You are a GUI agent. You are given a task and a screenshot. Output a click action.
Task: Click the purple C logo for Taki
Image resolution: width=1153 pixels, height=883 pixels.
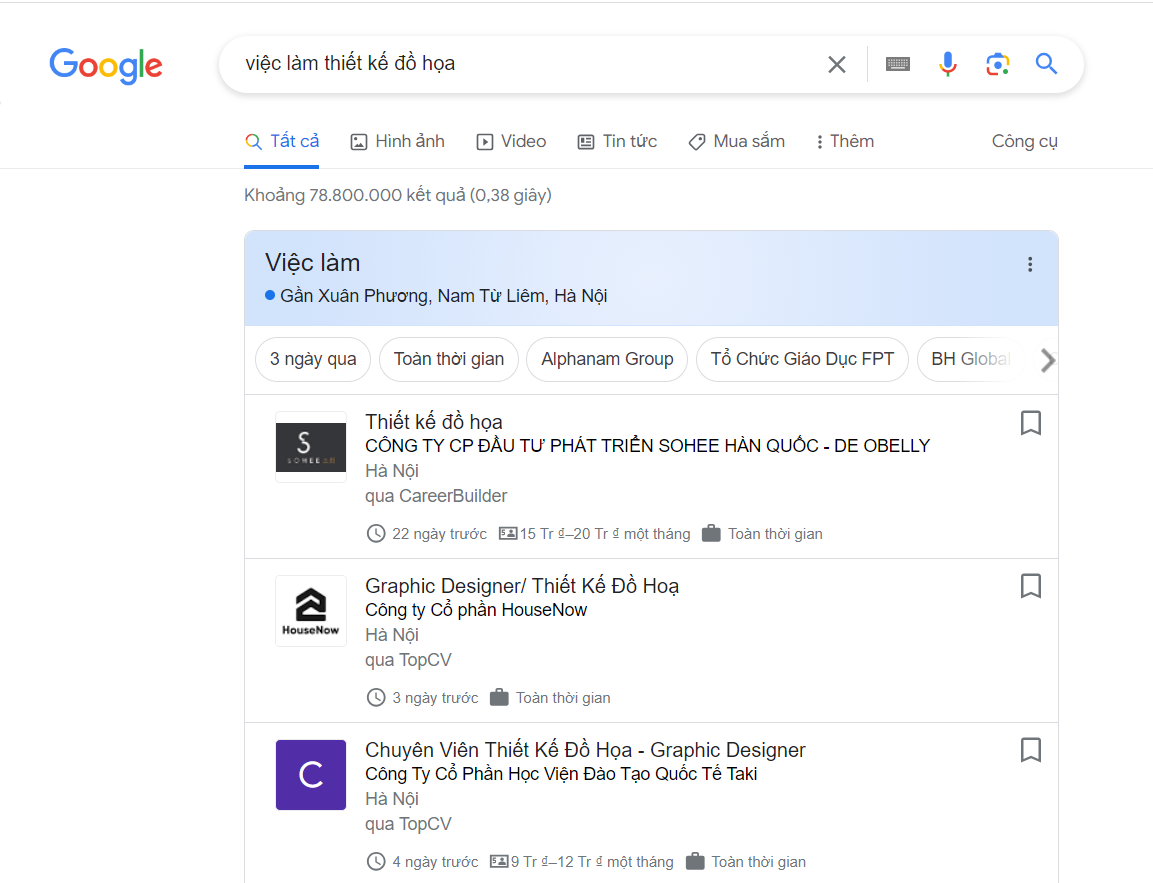click(311, 775)
